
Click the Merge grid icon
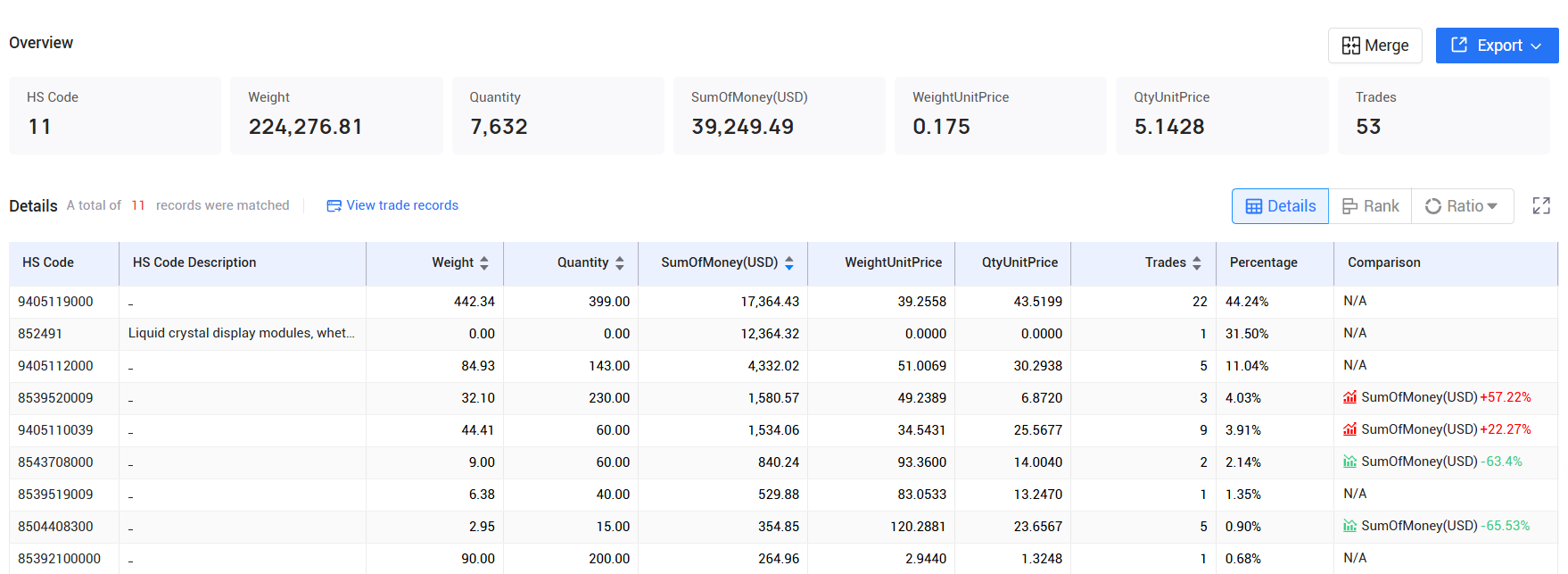pyautogui.click(x=1350, y=46)
